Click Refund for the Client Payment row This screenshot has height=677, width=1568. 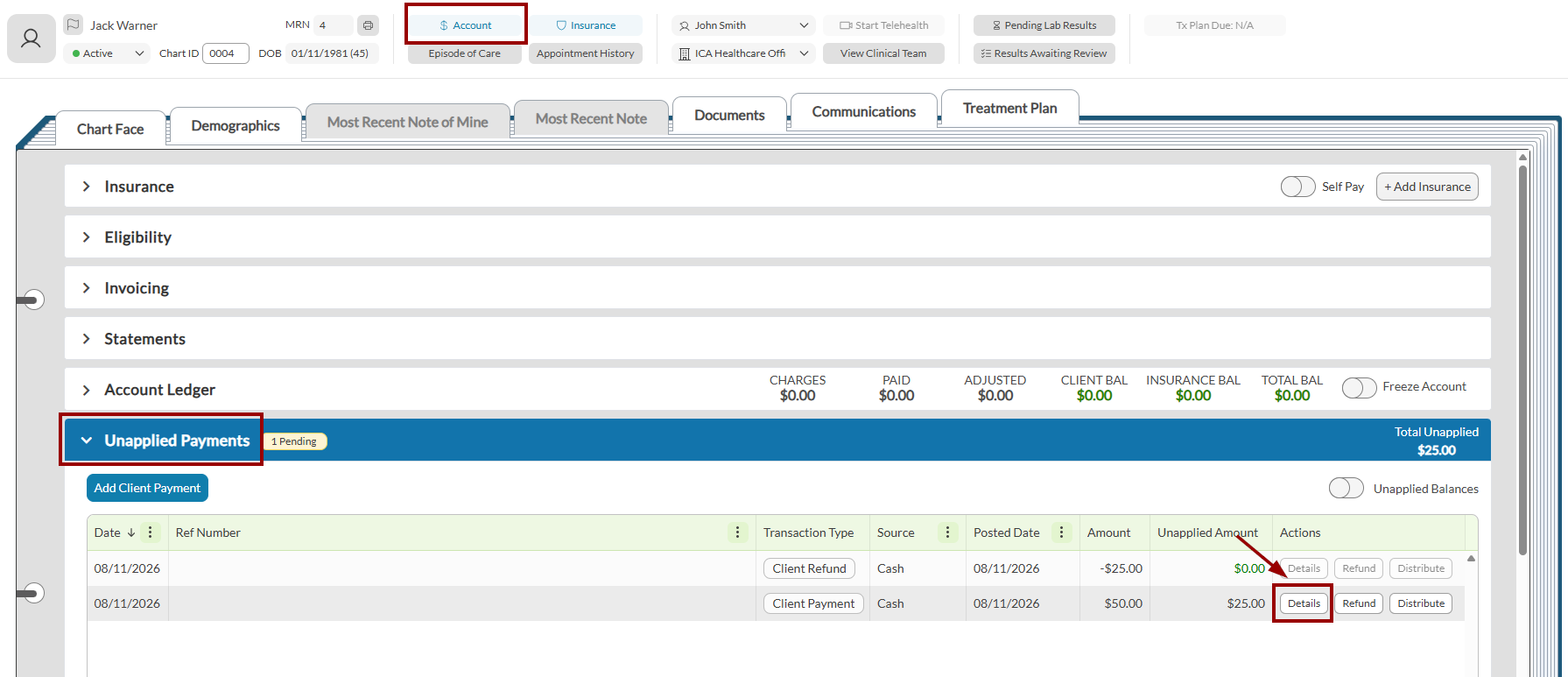coord(1359,603)
